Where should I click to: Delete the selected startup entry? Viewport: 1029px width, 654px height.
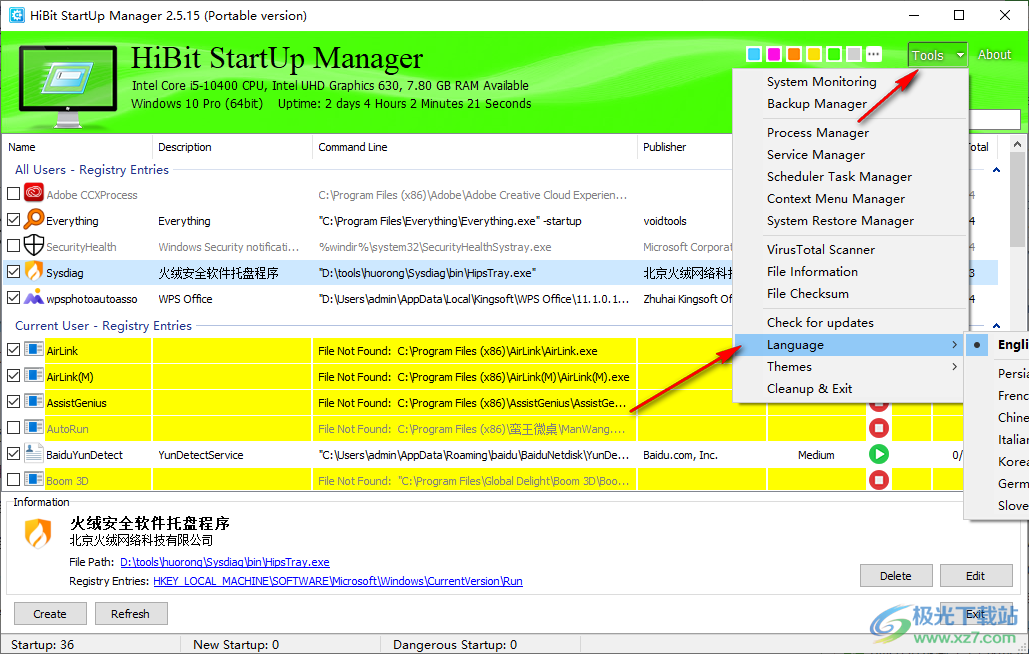click(x=896, y=576)
